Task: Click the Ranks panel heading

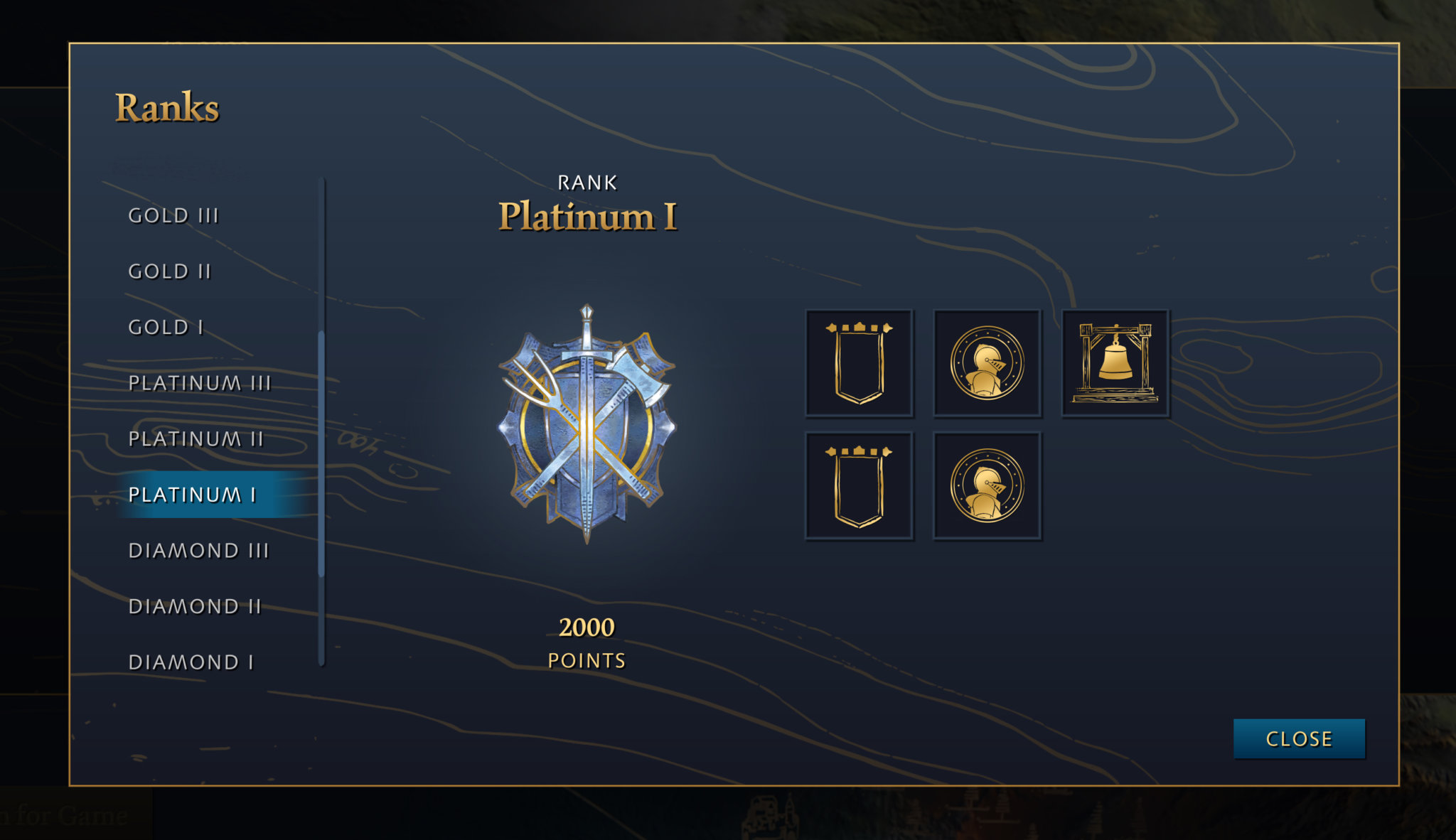Action: point(167,108)
